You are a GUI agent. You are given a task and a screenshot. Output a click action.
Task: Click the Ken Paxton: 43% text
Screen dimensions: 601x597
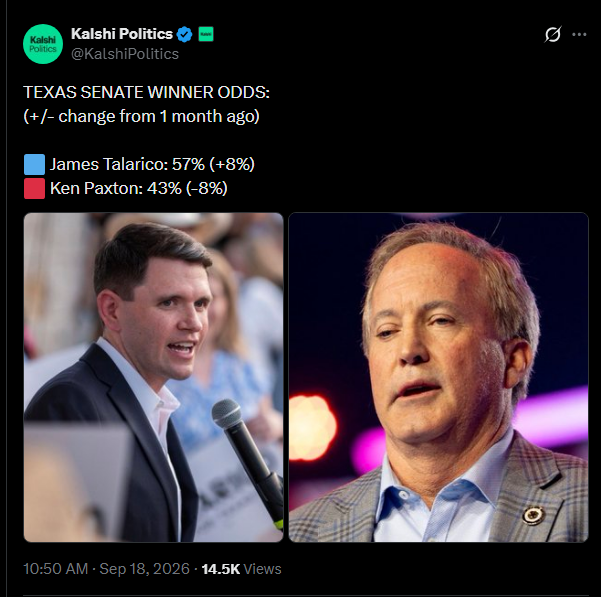click(x=115, y=189)
